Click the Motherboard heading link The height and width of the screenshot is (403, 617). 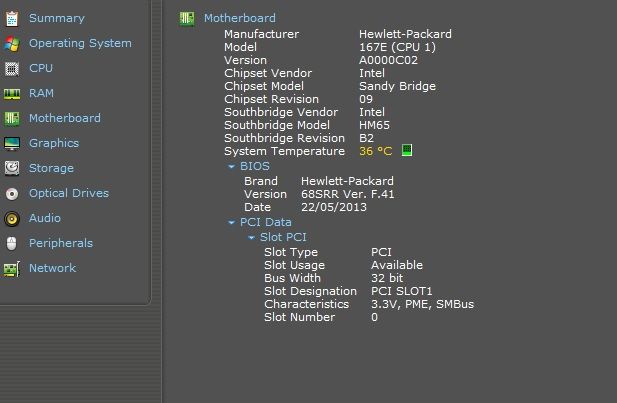tap(239, 18)
